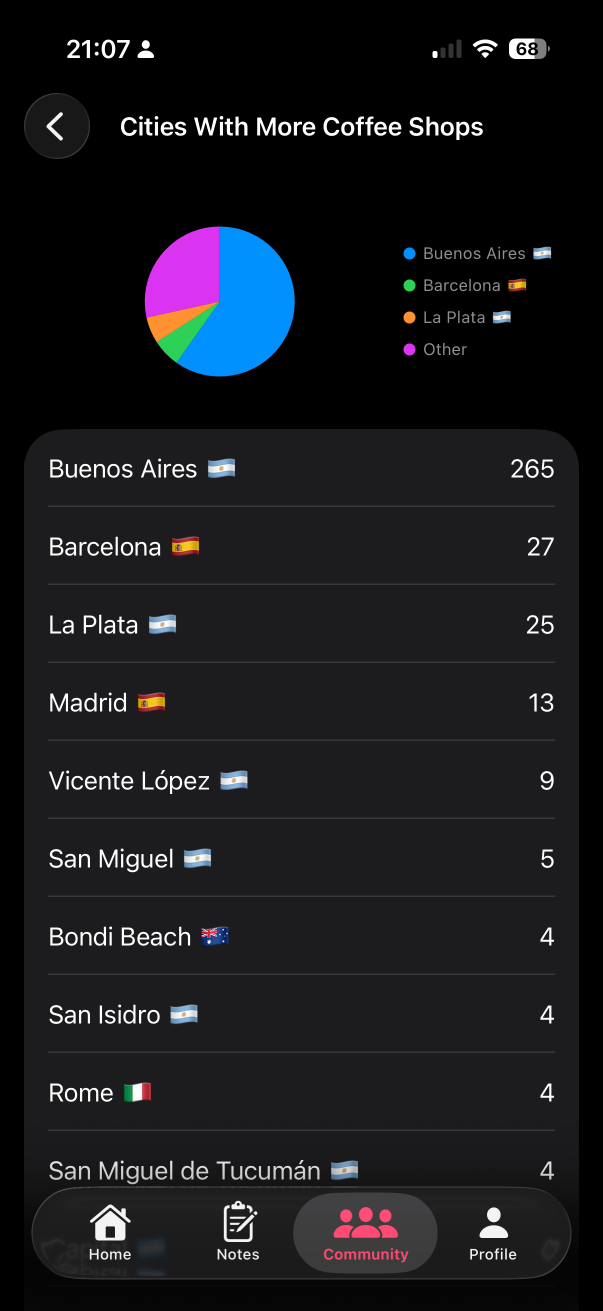Open the Madrid list entry
The width and height of the screenshot is (603, 1311).
[x=301, y=703]
